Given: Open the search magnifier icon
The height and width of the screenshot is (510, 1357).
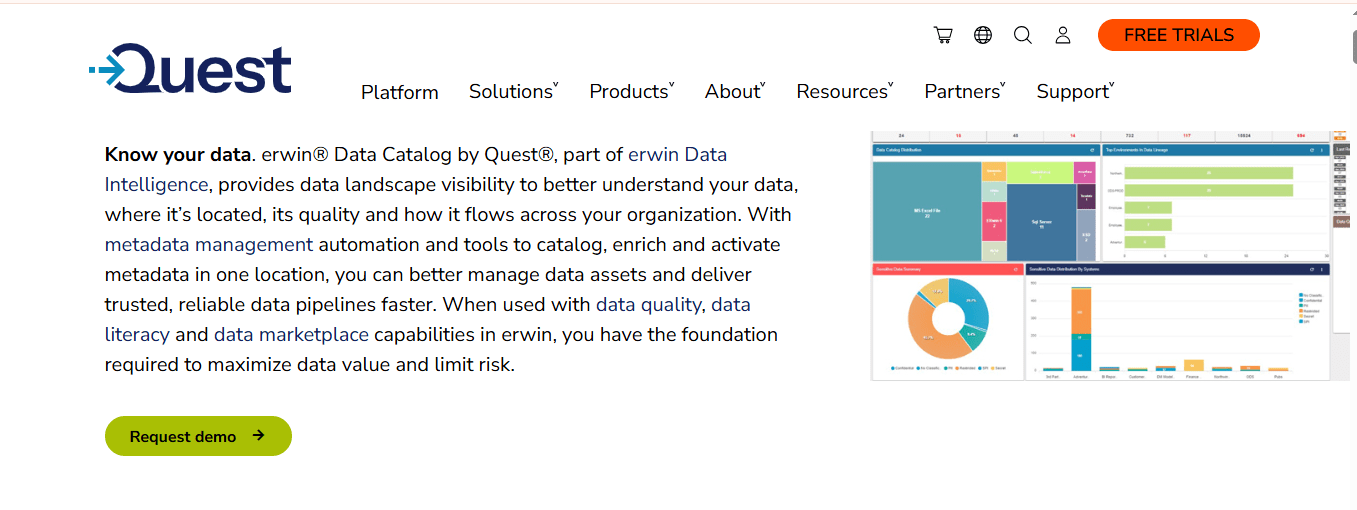Looking at the screenshot, I should pos(1022,35).
